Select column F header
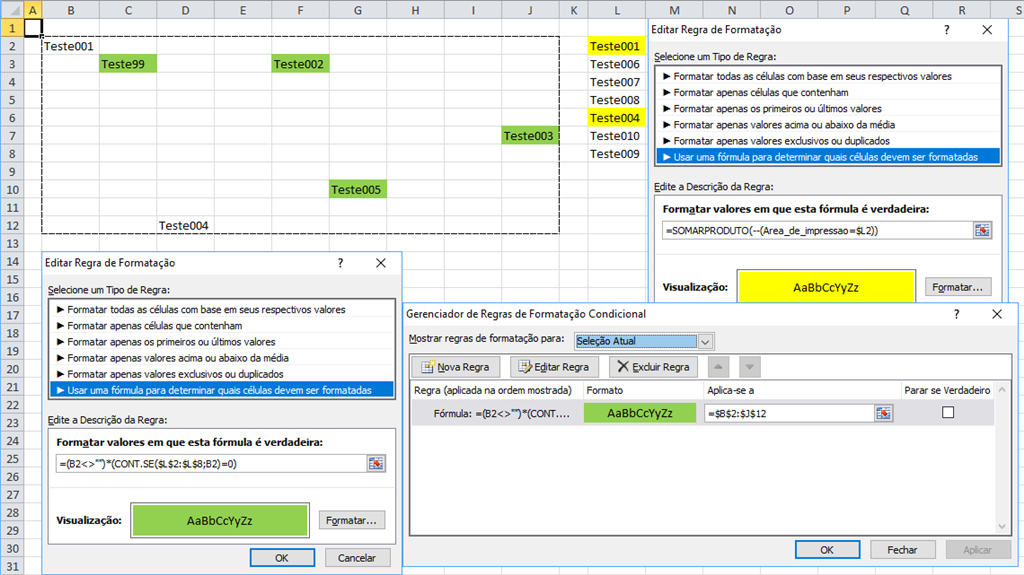This screenshot has height=575, width=1024. pyautogui.click(x=300, y=10)
